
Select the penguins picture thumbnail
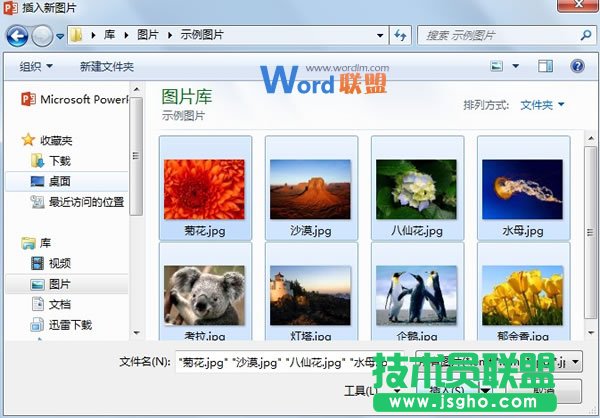pyautogui.click(x=416, y=296)
